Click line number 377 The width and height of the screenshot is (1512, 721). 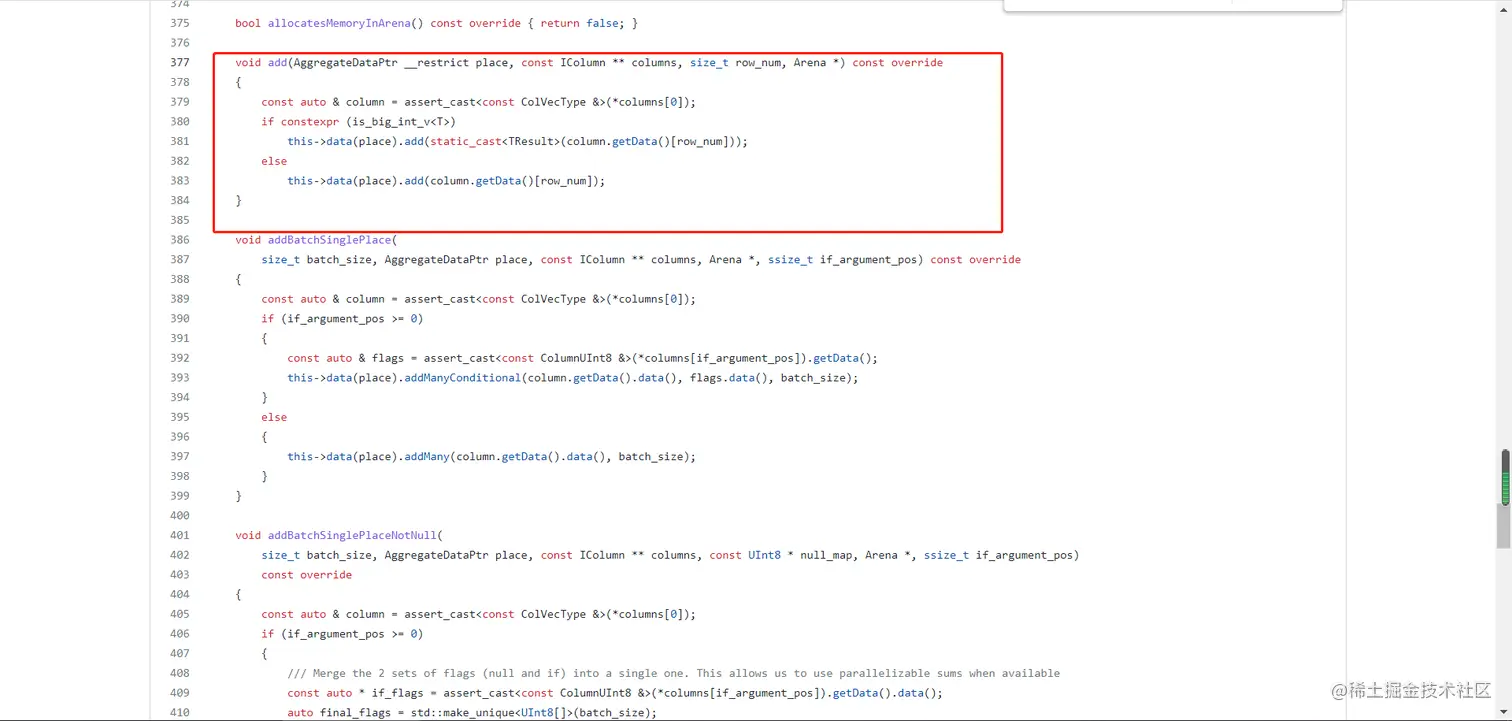[179, 62]
